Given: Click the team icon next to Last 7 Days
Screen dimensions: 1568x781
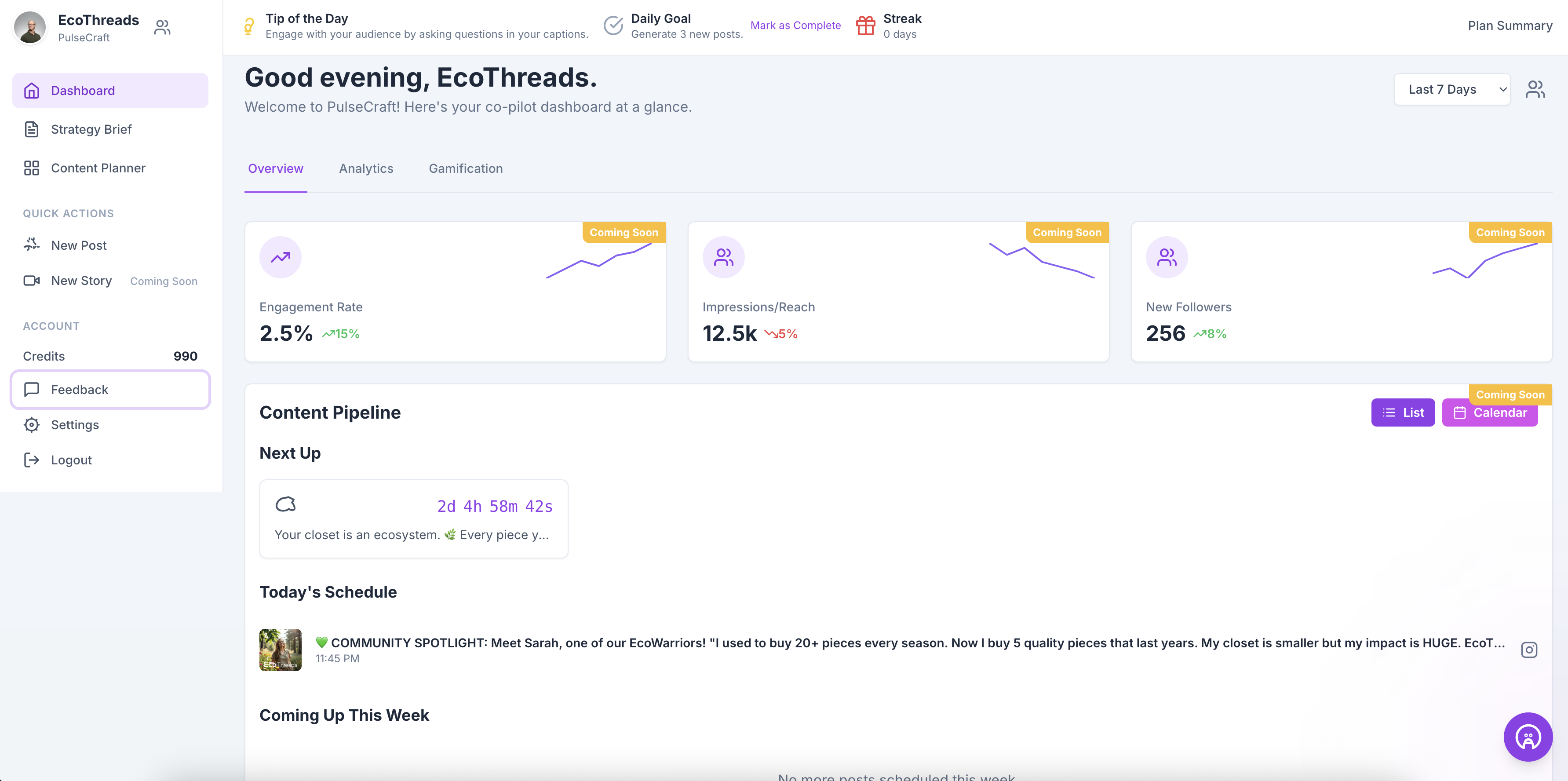Looking at the screenshot, I should click(x=1535, y=89).
